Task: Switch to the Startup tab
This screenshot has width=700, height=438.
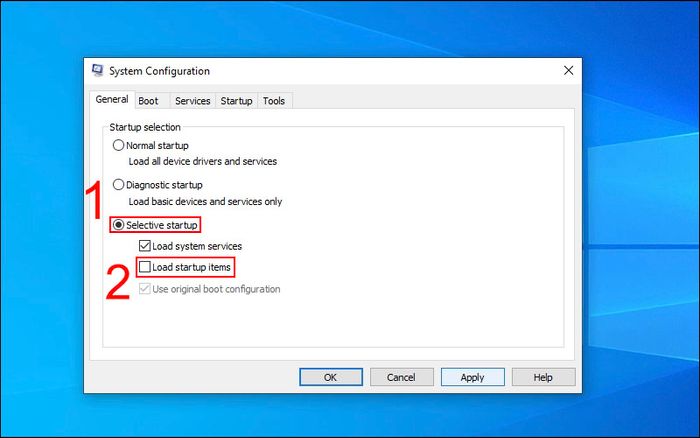Action: coord(236,101)
